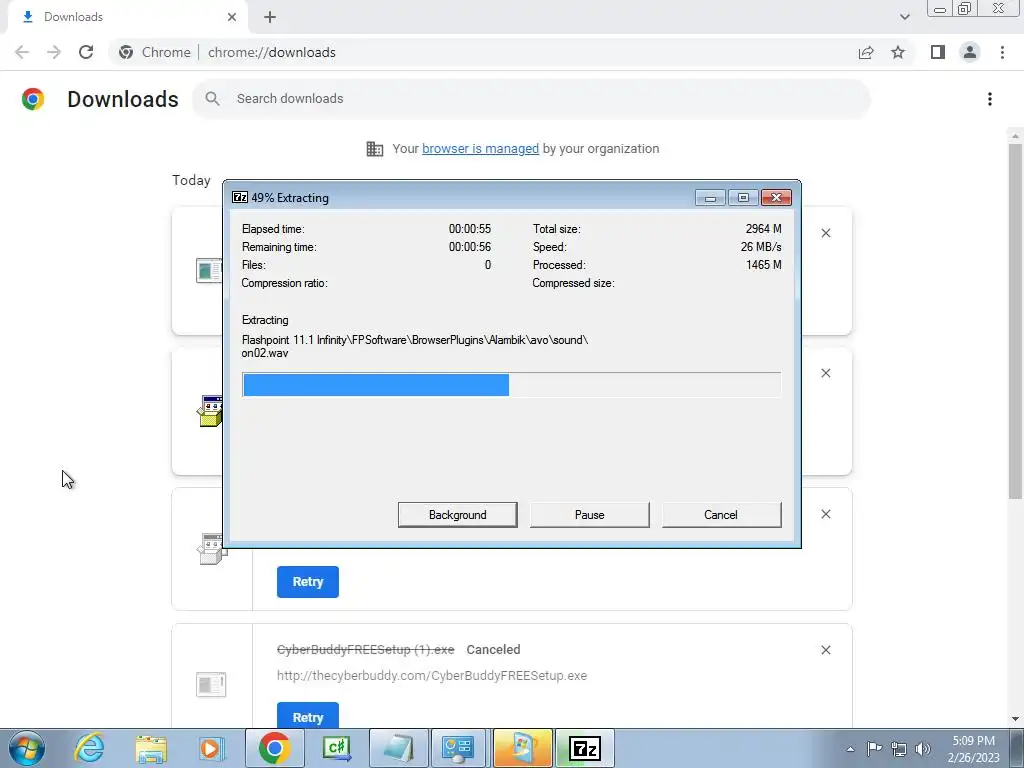1024x768 pixels.
Task: Remove second download from list
Action: 825,373
